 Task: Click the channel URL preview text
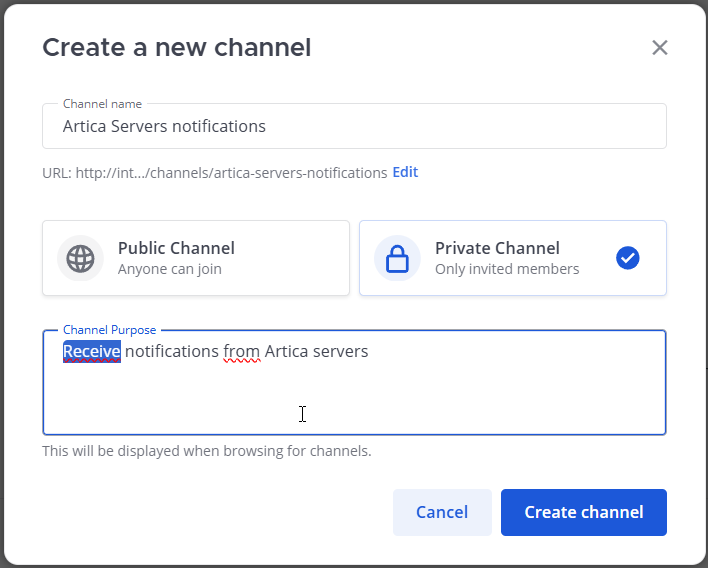pyautogui.click(x=214, y=173)
